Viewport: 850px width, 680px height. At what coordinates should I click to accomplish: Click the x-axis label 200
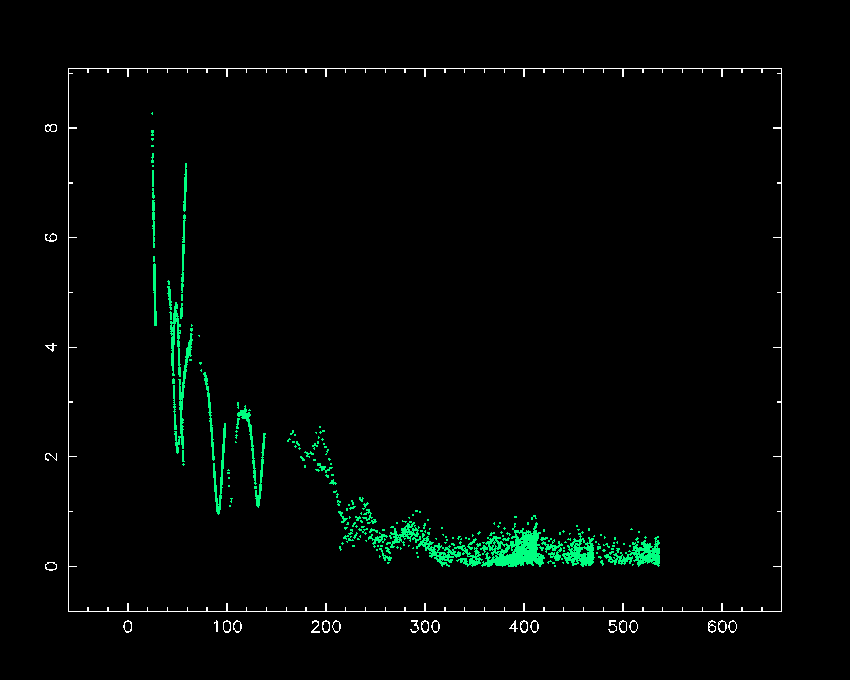click(326, 627)
